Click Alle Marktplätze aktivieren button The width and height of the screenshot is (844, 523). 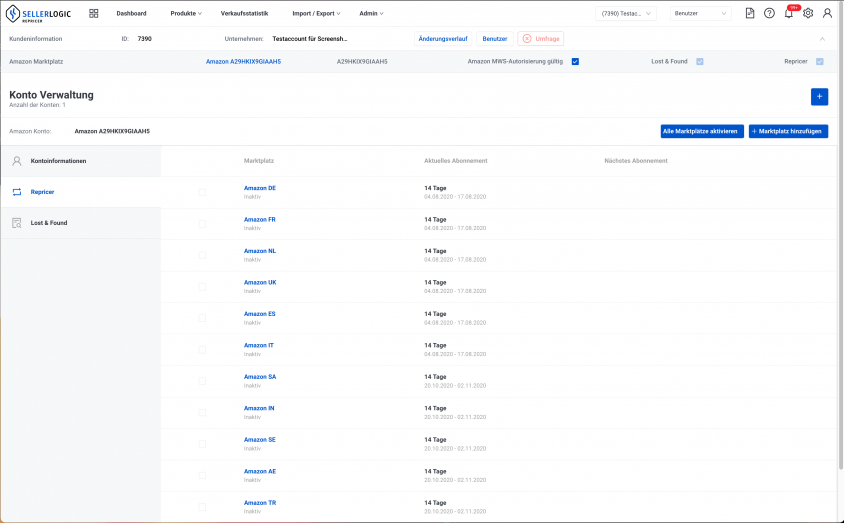(702, 131)
